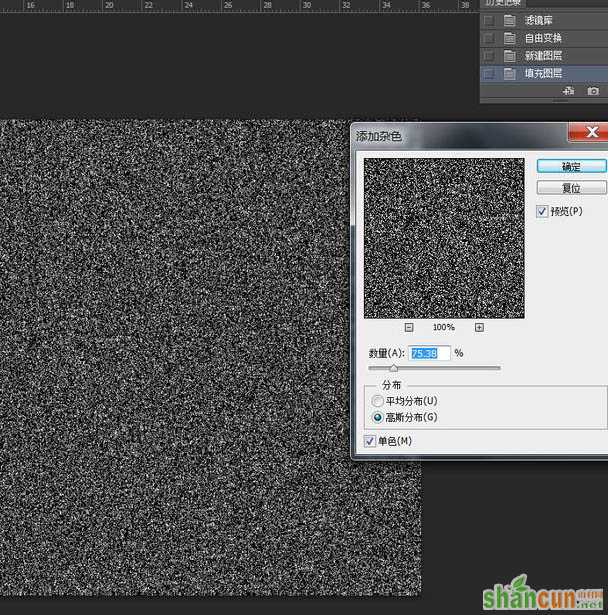The width and height of the screenshot is (608, 615).
Task: Set history brush source box beside 填充图层
Action: 489,73
